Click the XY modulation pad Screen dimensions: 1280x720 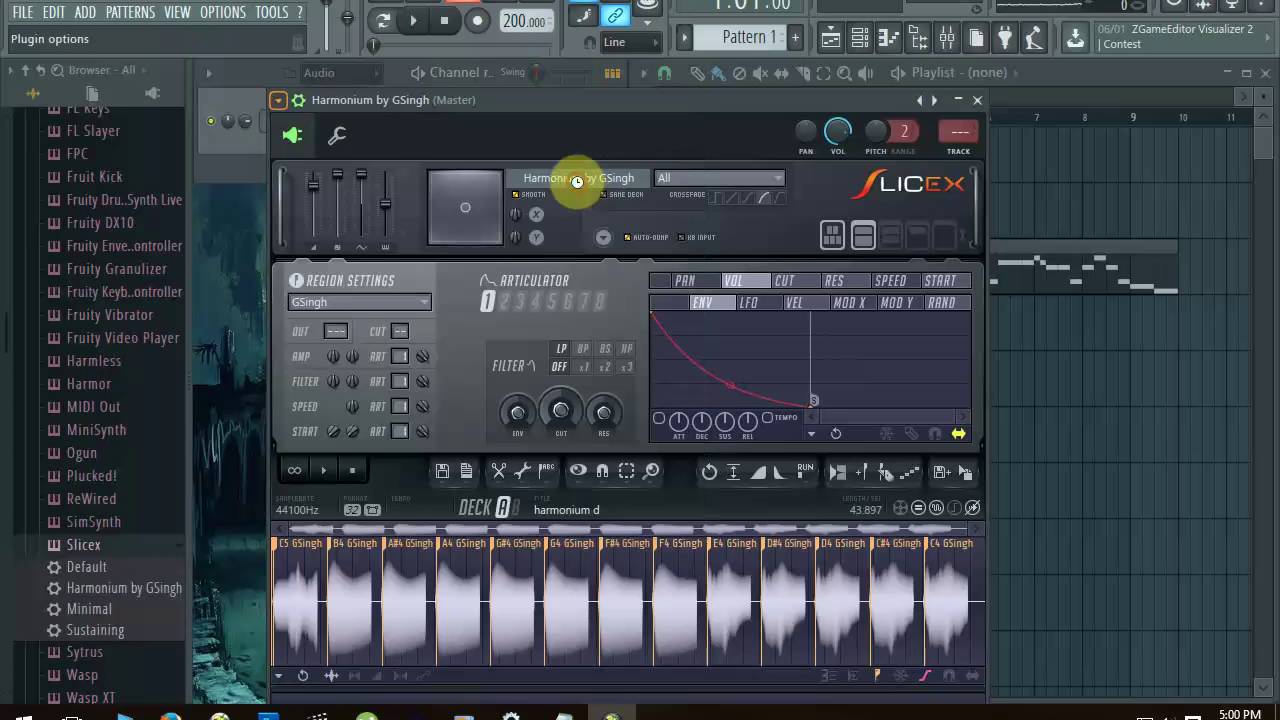pos(465,207)
